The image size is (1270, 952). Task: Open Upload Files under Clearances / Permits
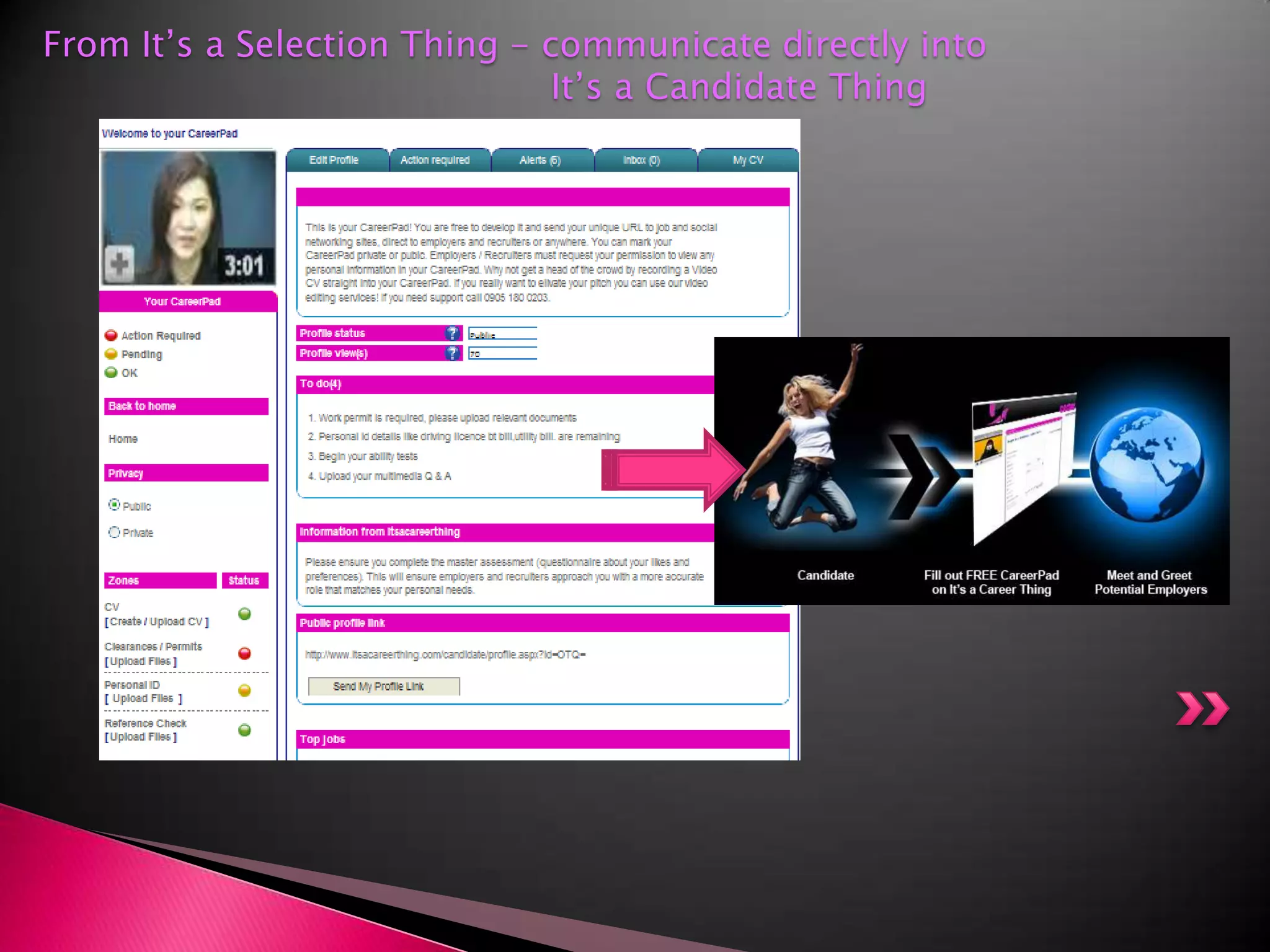click(x=141, y=661)
